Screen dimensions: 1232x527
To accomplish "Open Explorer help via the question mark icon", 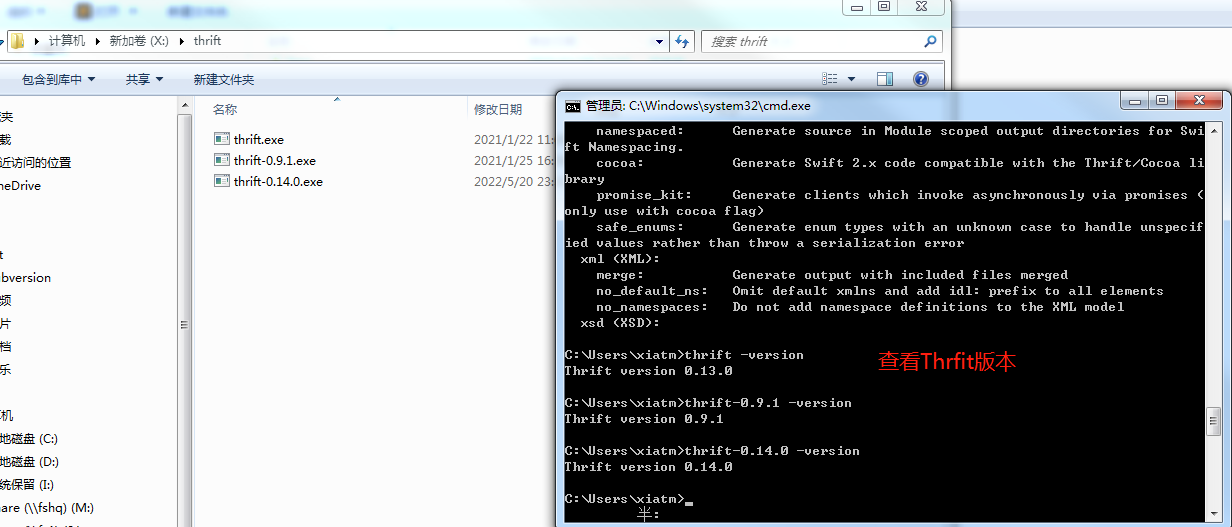I will click(x=921, y=79).
